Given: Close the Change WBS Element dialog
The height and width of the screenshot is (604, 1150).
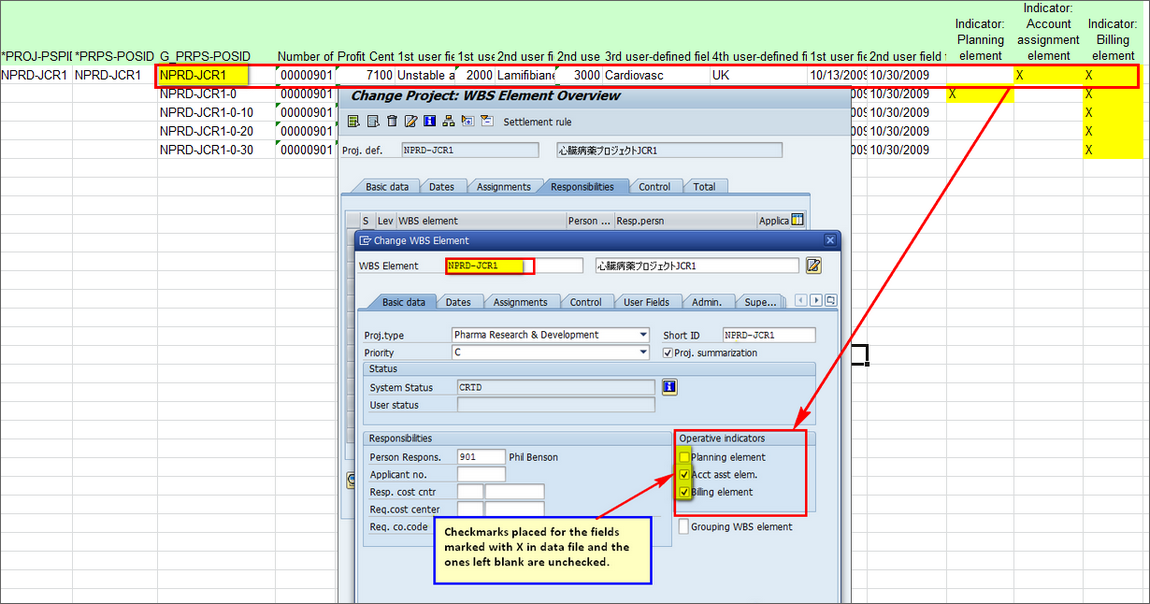Looking at the screenshot, I should pyautogui.click(x=829, y=241).
